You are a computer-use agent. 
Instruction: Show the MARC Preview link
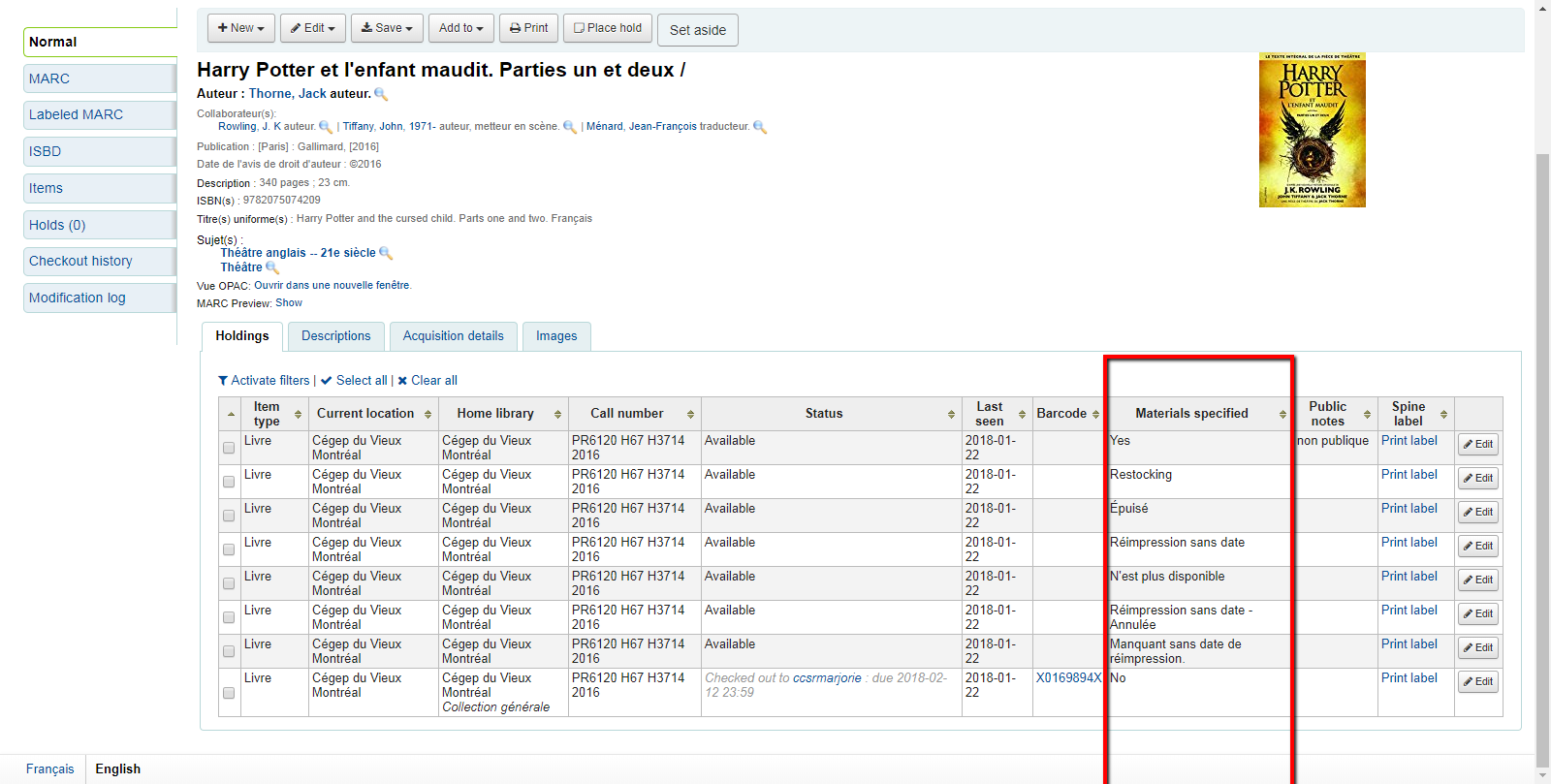click(289, 303)
